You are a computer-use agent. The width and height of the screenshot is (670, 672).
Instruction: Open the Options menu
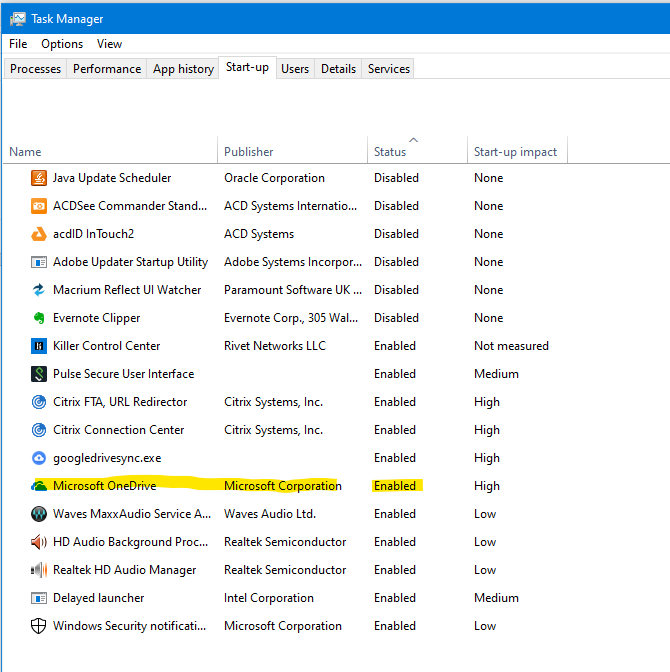[62, 44]
